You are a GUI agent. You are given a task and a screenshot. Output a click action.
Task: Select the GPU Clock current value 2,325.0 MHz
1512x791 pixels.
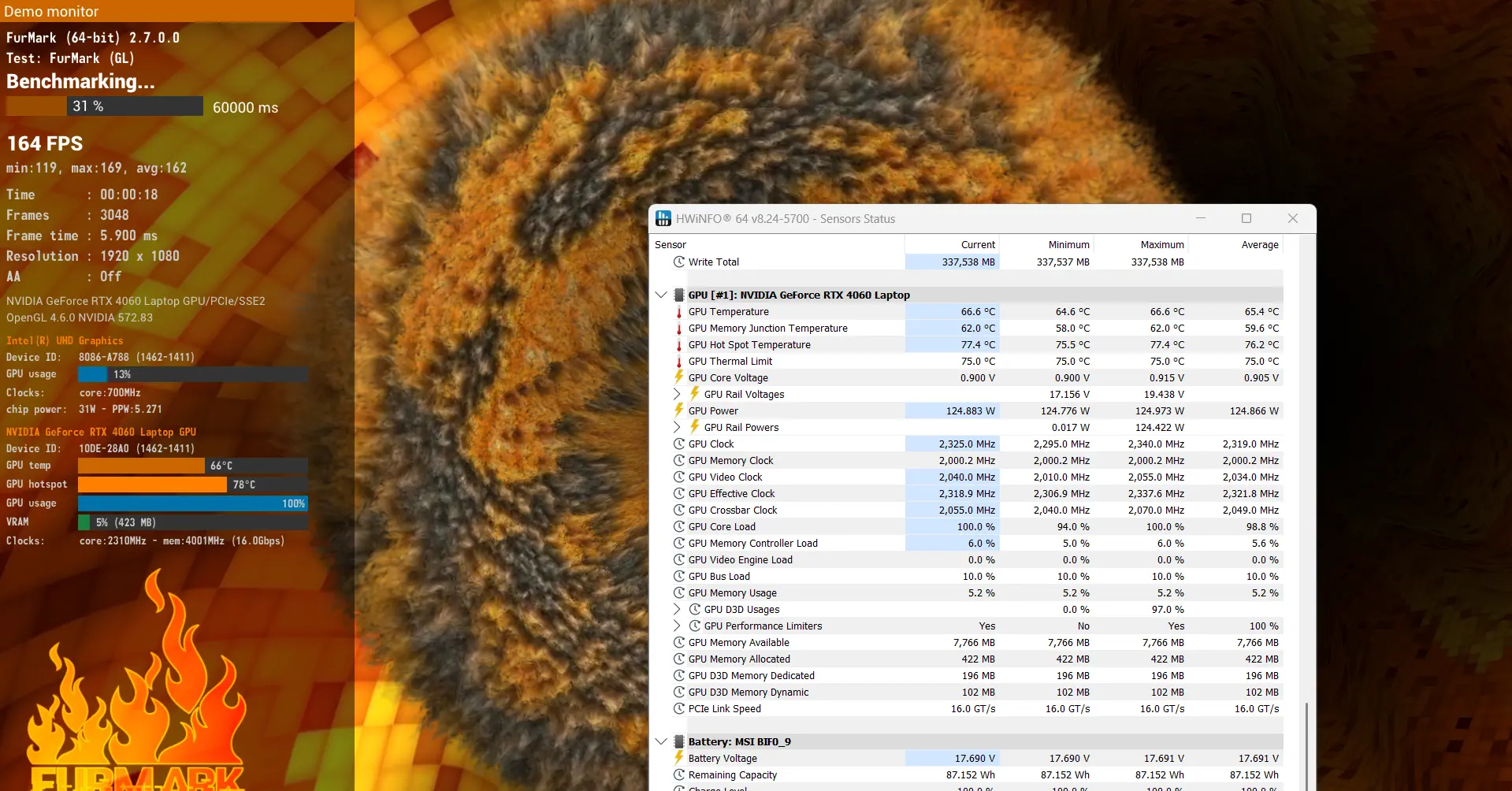tap(967, 444)
